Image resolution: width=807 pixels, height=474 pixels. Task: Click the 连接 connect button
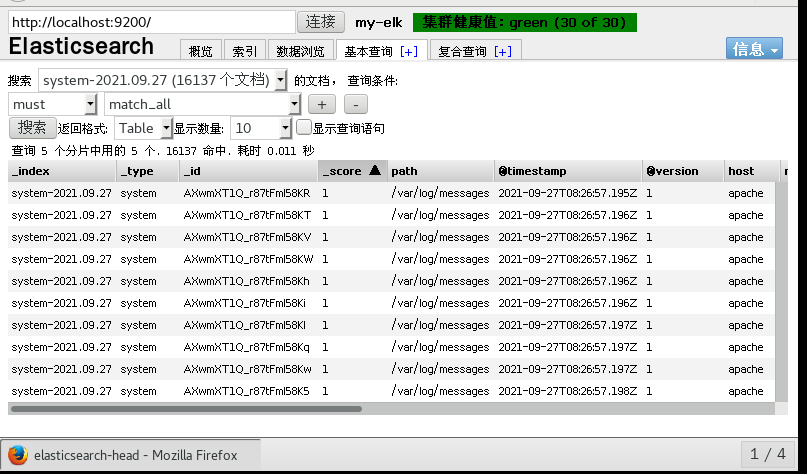321,22
